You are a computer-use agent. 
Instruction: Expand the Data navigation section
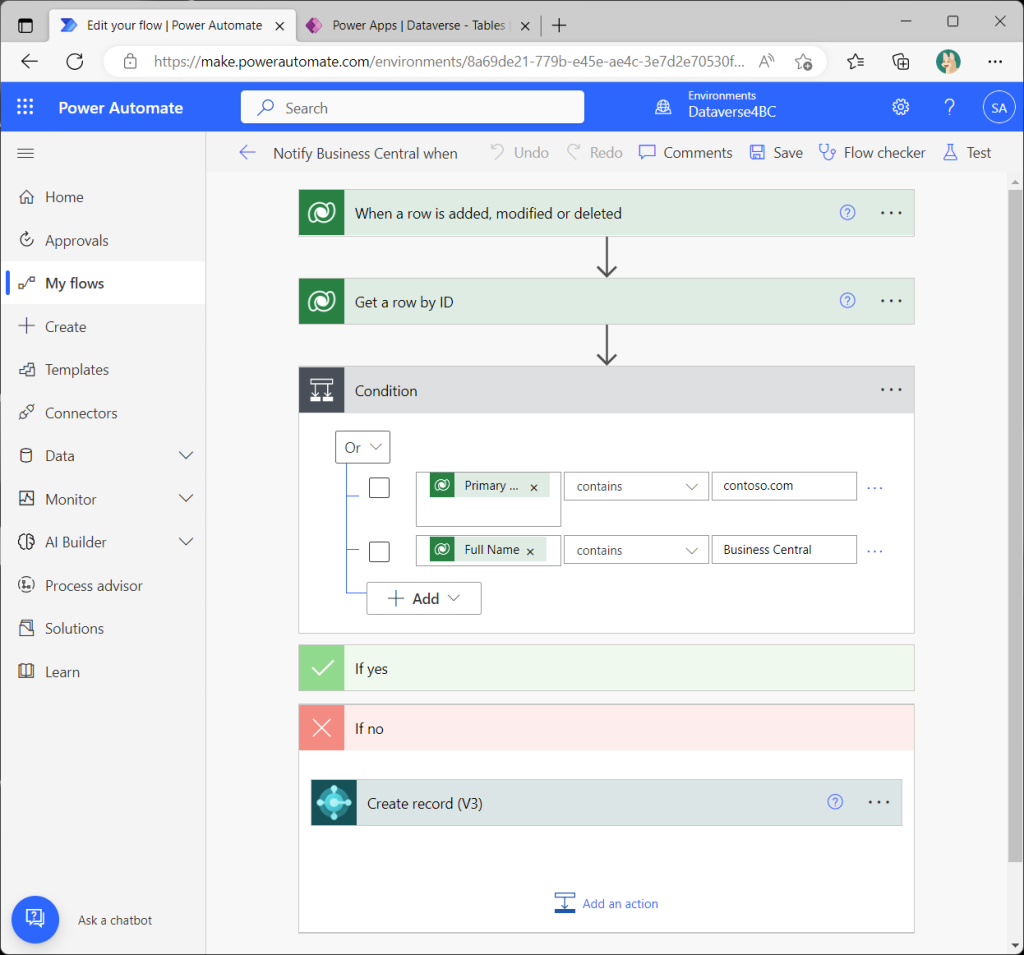point(186,455)
